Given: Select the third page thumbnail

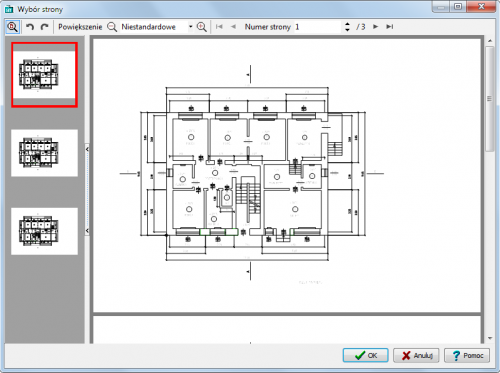Looking at the screenshot, I should coord(44,231).
